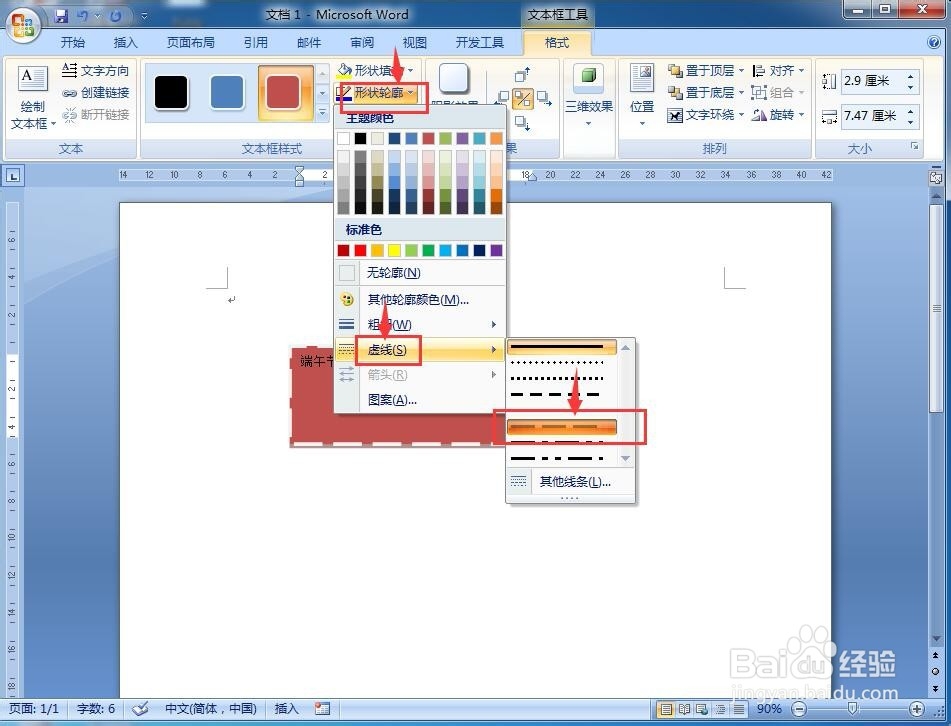Open the 位置 position dropdown
Screen dimensions: 951x726
642,96
